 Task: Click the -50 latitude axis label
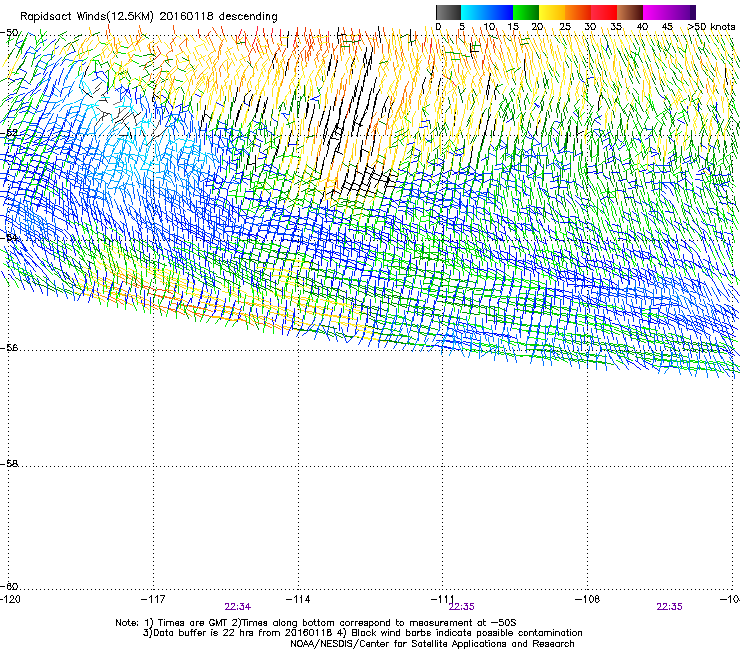[x=9, y=33]
